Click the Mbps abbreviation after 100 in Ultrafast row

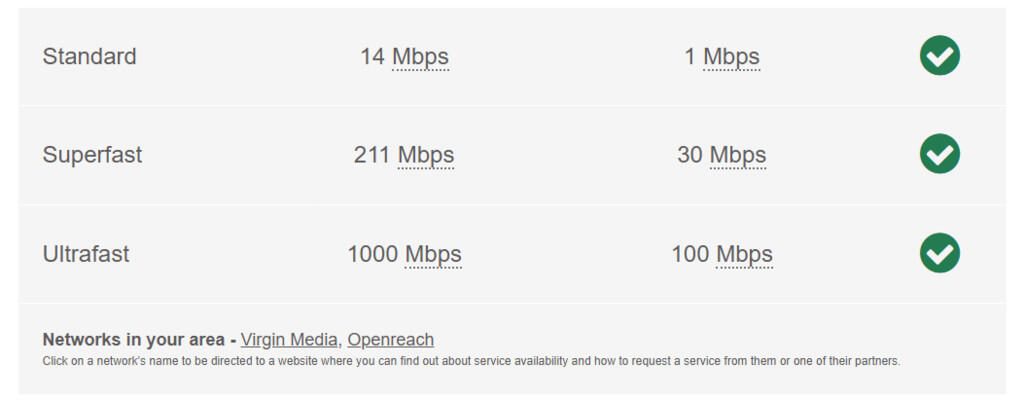[744, 254]
